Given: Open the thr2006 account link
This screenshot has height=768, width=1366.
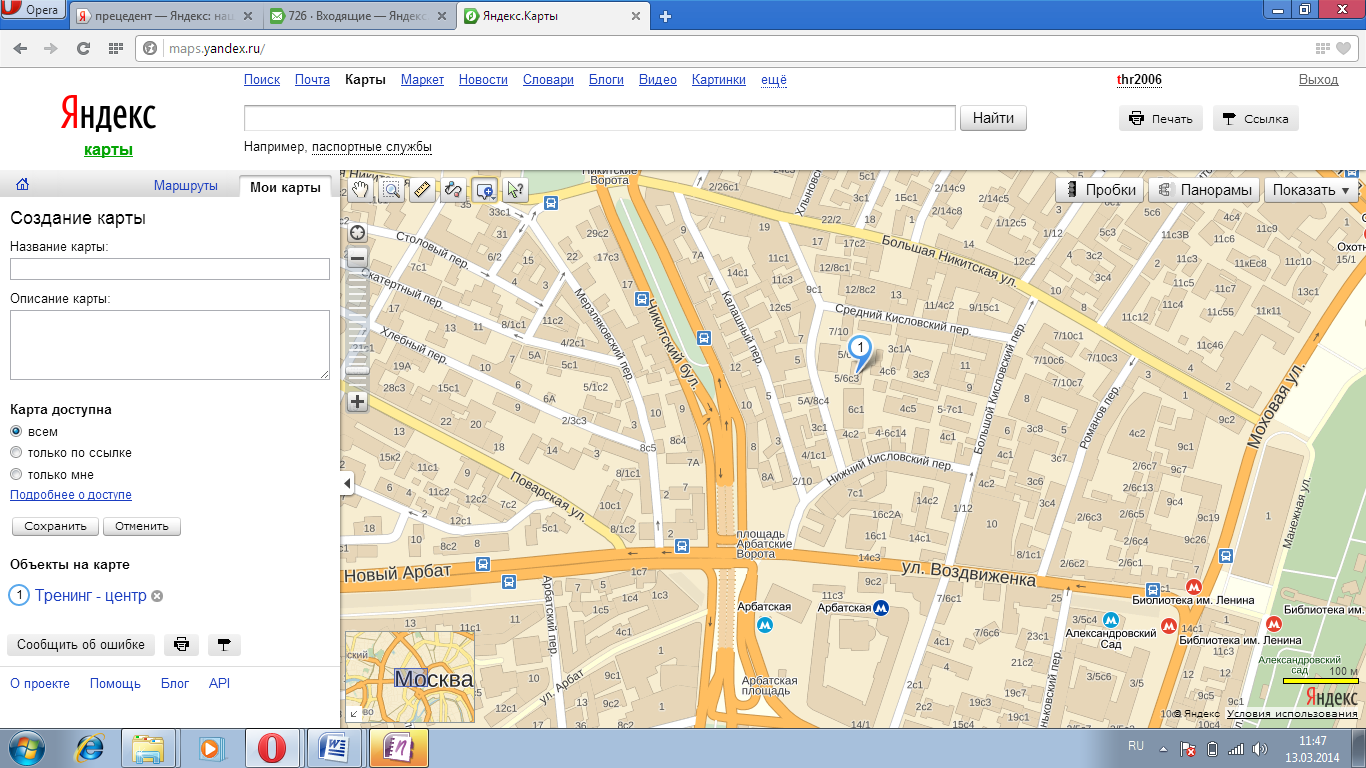Looking at the screenshot, I should (x=1139, y=80).
